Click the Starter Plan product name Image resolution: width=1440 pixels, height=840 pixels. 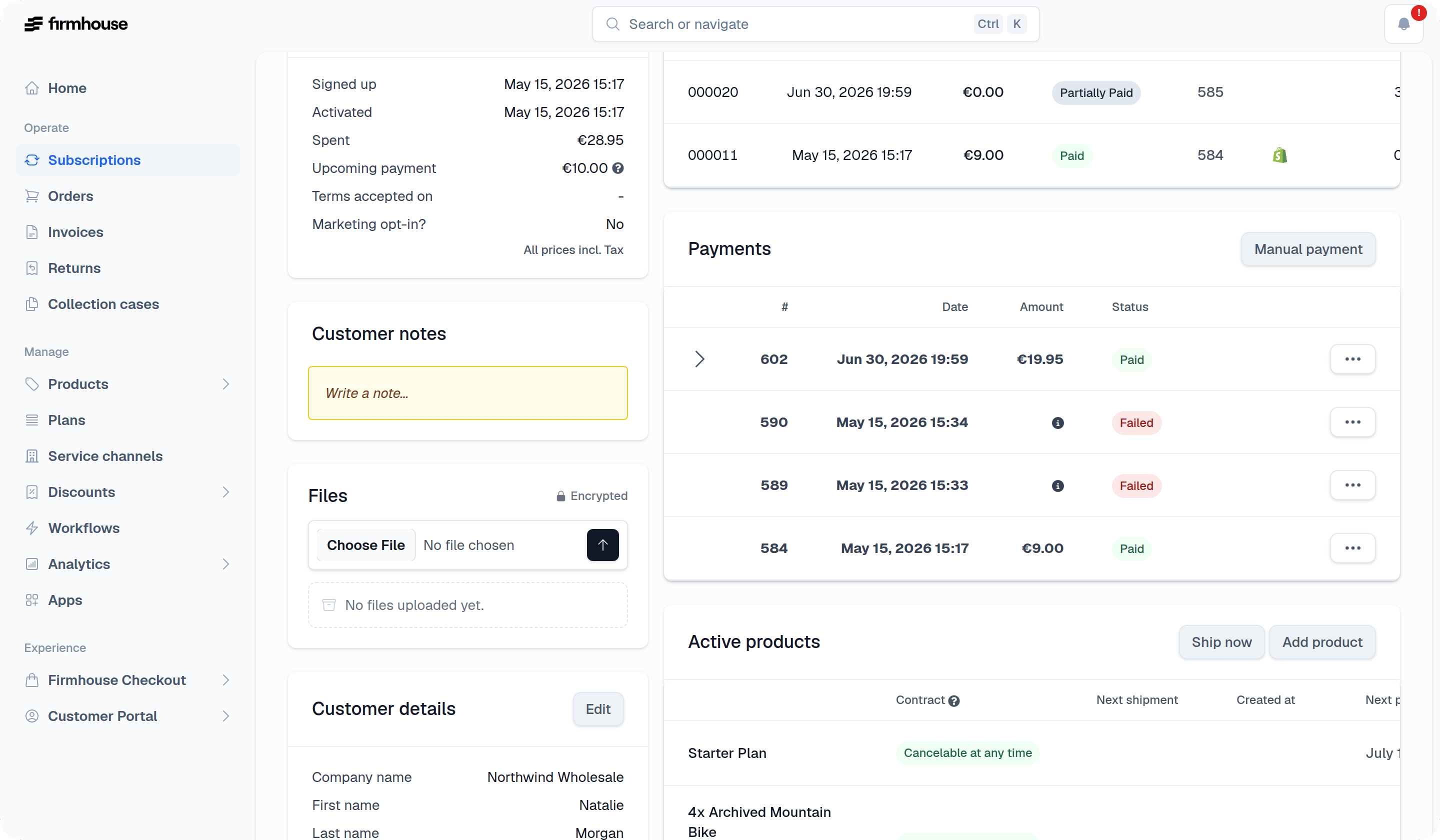727,753
